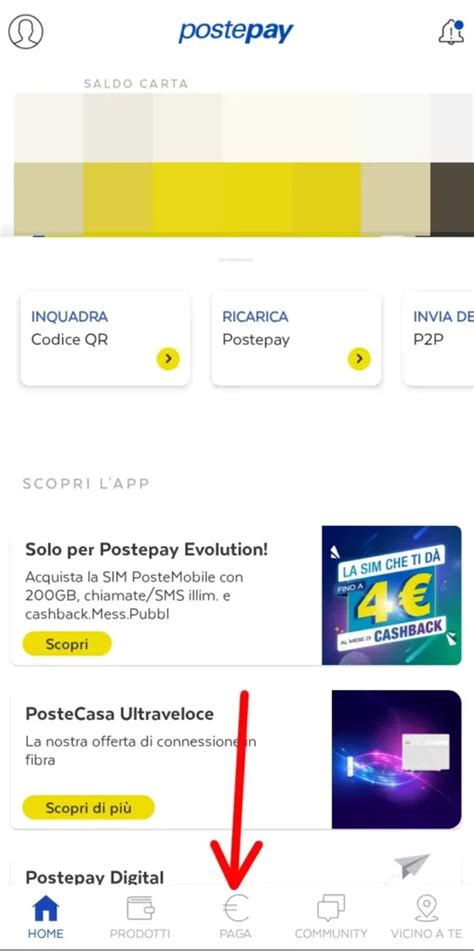
Task: Open the Community chat icon
Action: [331, 909]
